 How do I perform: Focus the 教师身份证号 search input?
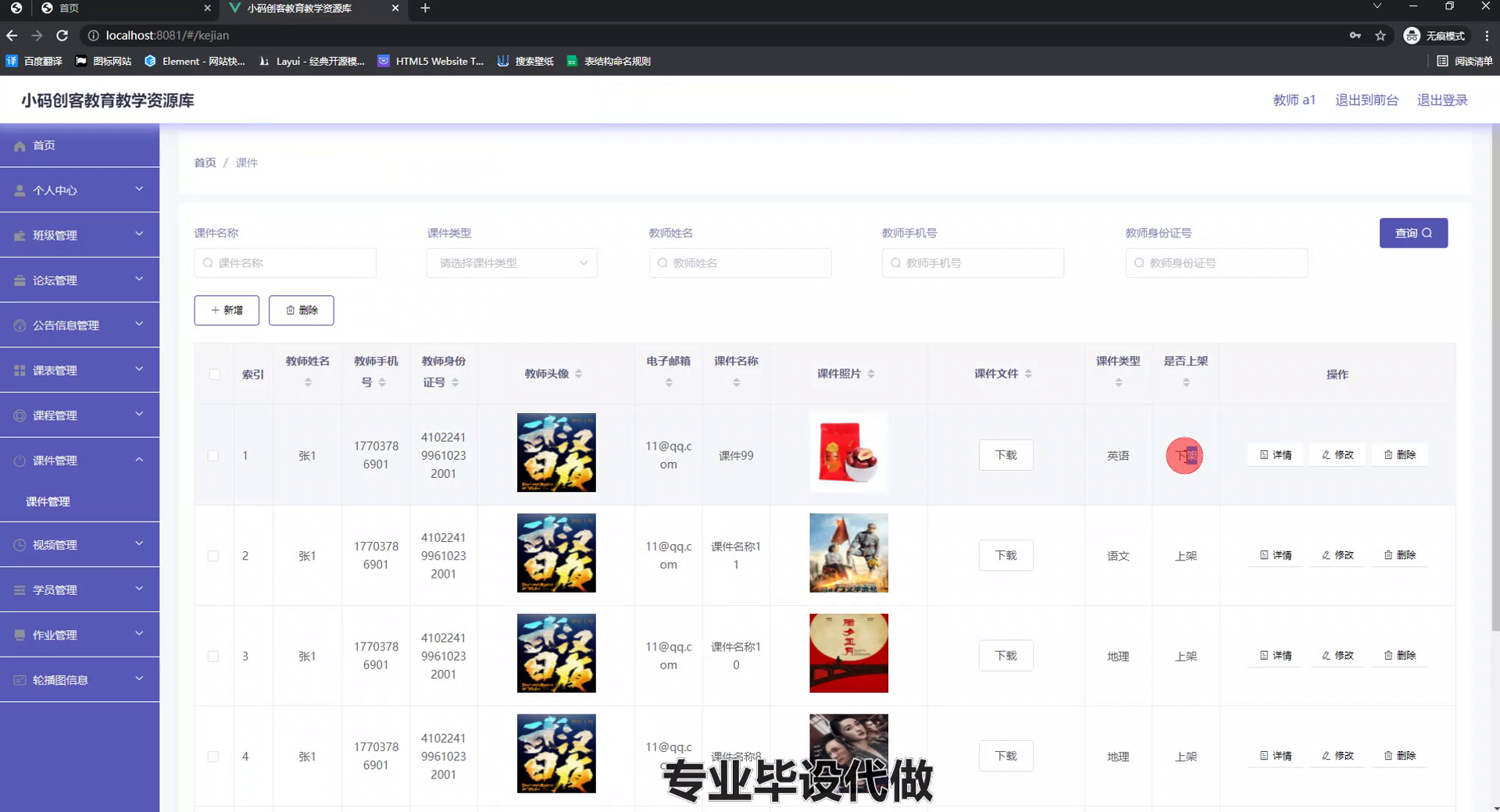(1216, 263)
